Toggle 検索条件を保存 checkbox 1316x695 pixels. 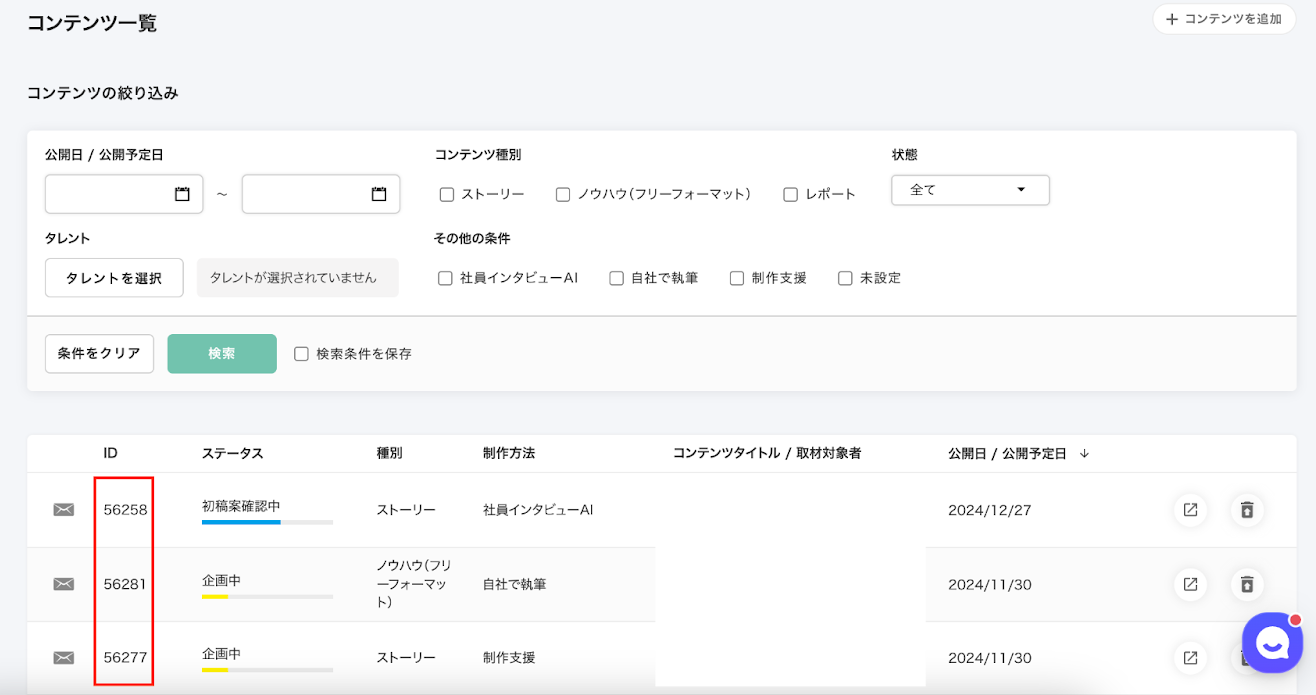[x=301, y=354]
